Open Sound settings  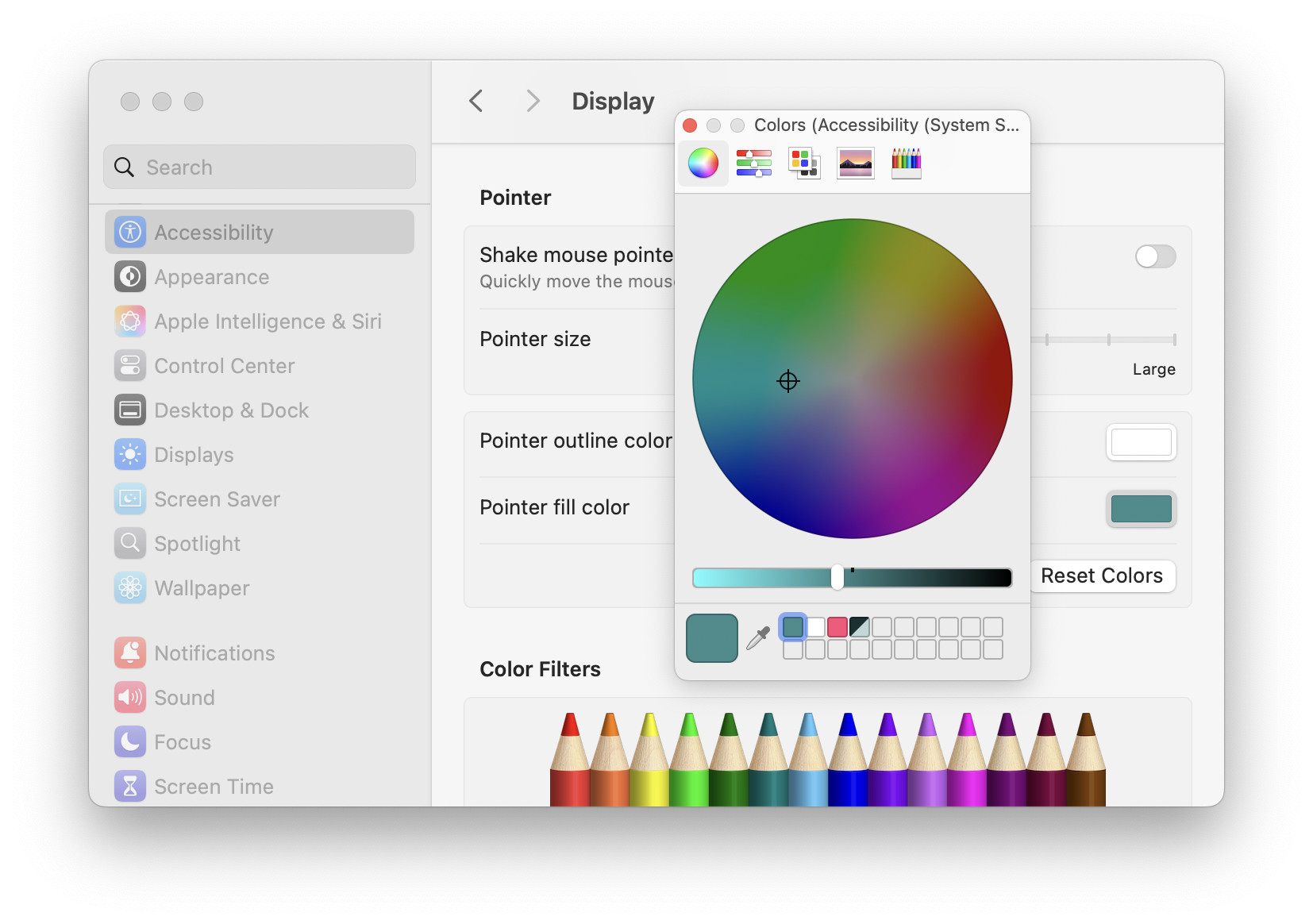click(259, 698)
